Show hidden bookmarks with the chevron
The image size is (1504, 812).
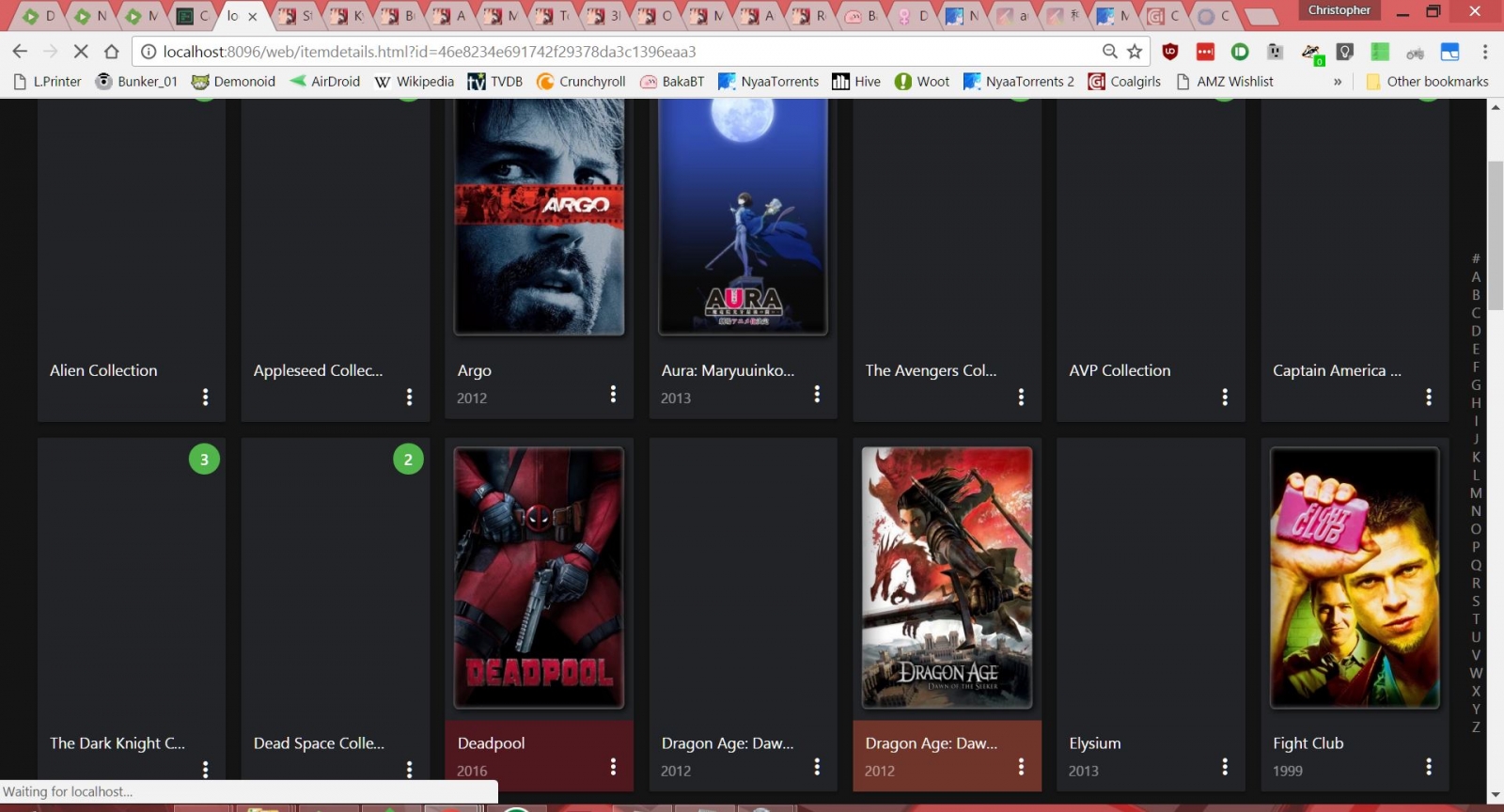tap(1338, 82)
